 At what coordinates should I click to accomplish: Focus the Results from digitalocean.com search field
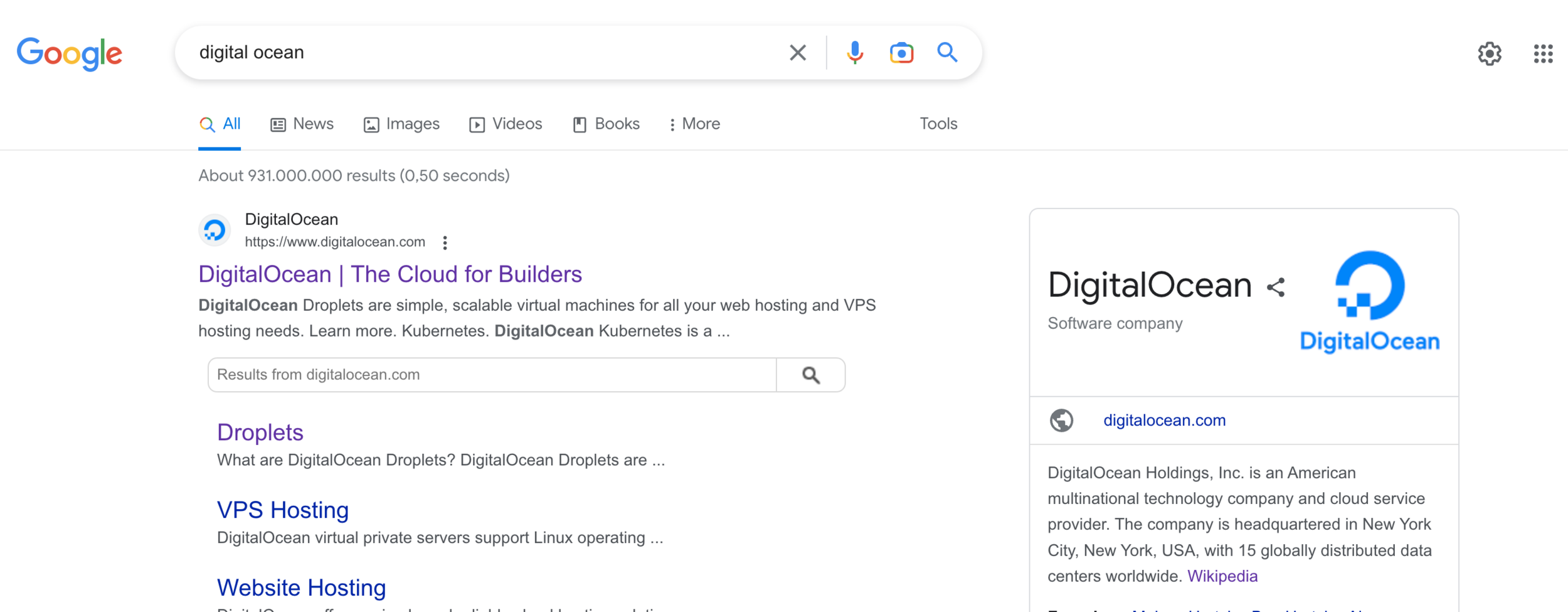pyautogui.click(x=492, y=375)
